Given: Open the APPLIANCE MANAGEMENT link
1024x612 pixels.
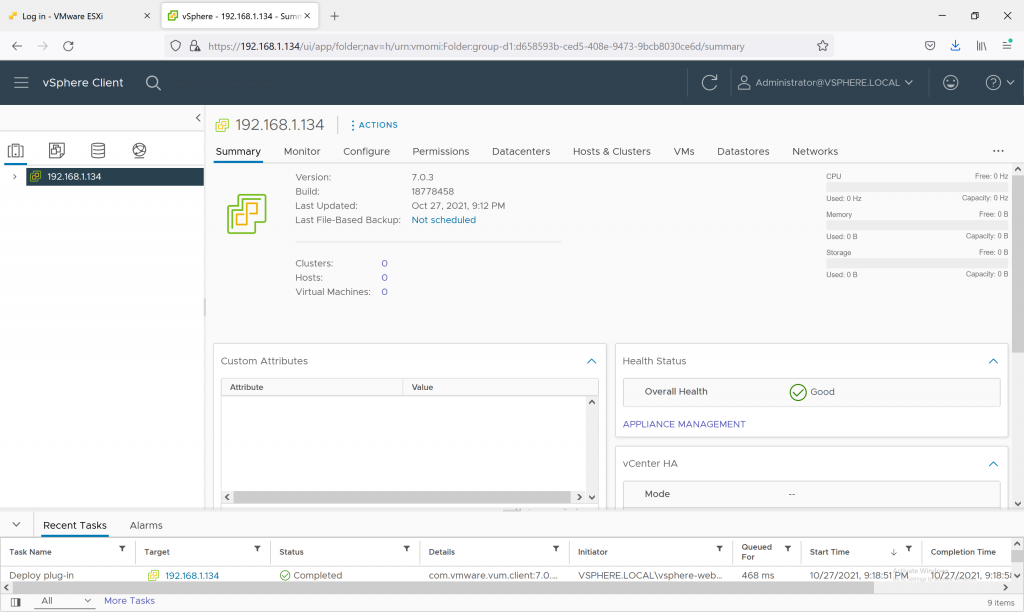Looking at the screenshot, I should pos(684,424).
